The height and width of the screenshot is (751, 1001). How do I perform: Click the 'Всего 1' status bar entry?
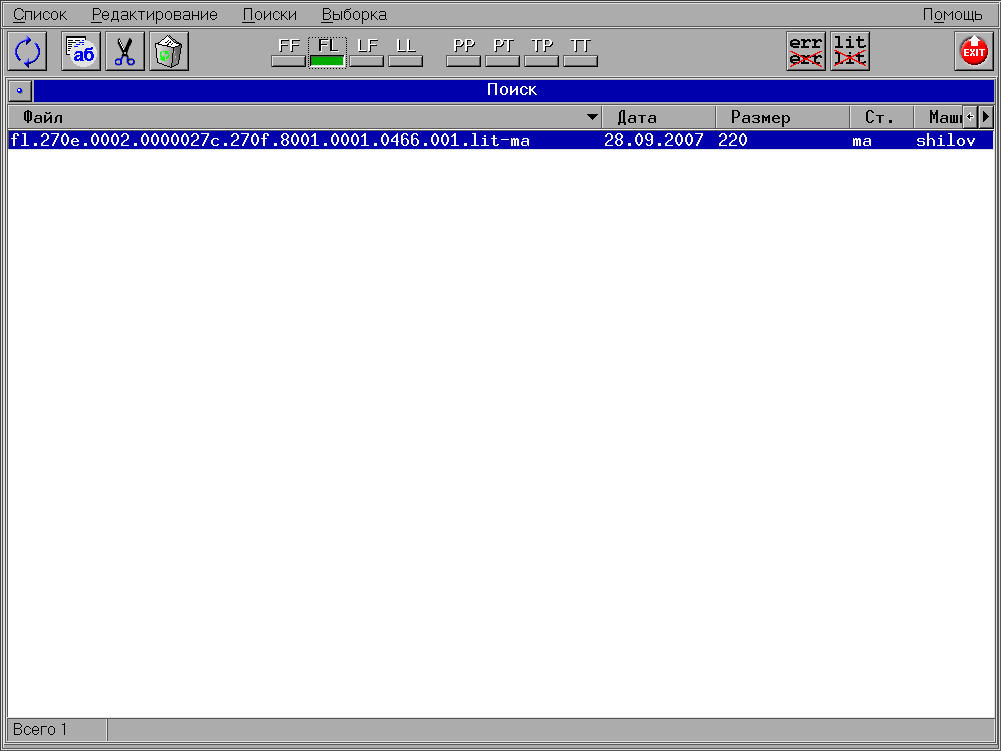pyautogui.click(x=40, y=729)
